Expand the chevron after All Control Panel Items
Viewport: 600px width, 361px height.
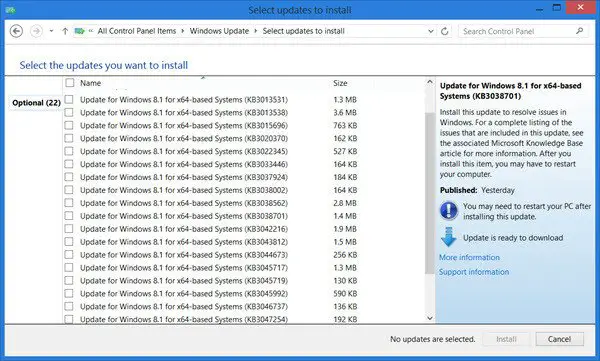coord(183,31)
